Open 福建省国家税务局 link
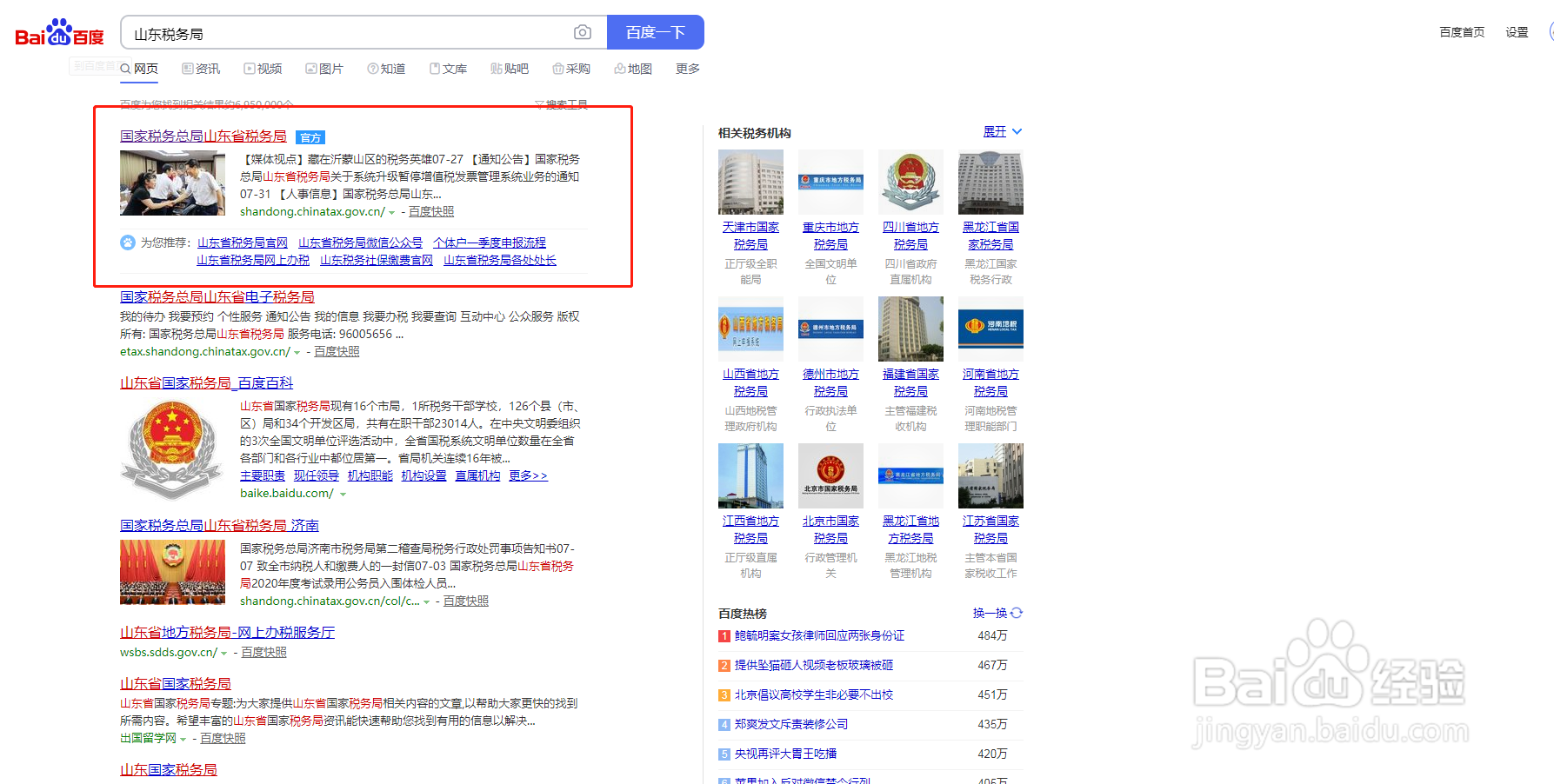 [910, 382]
